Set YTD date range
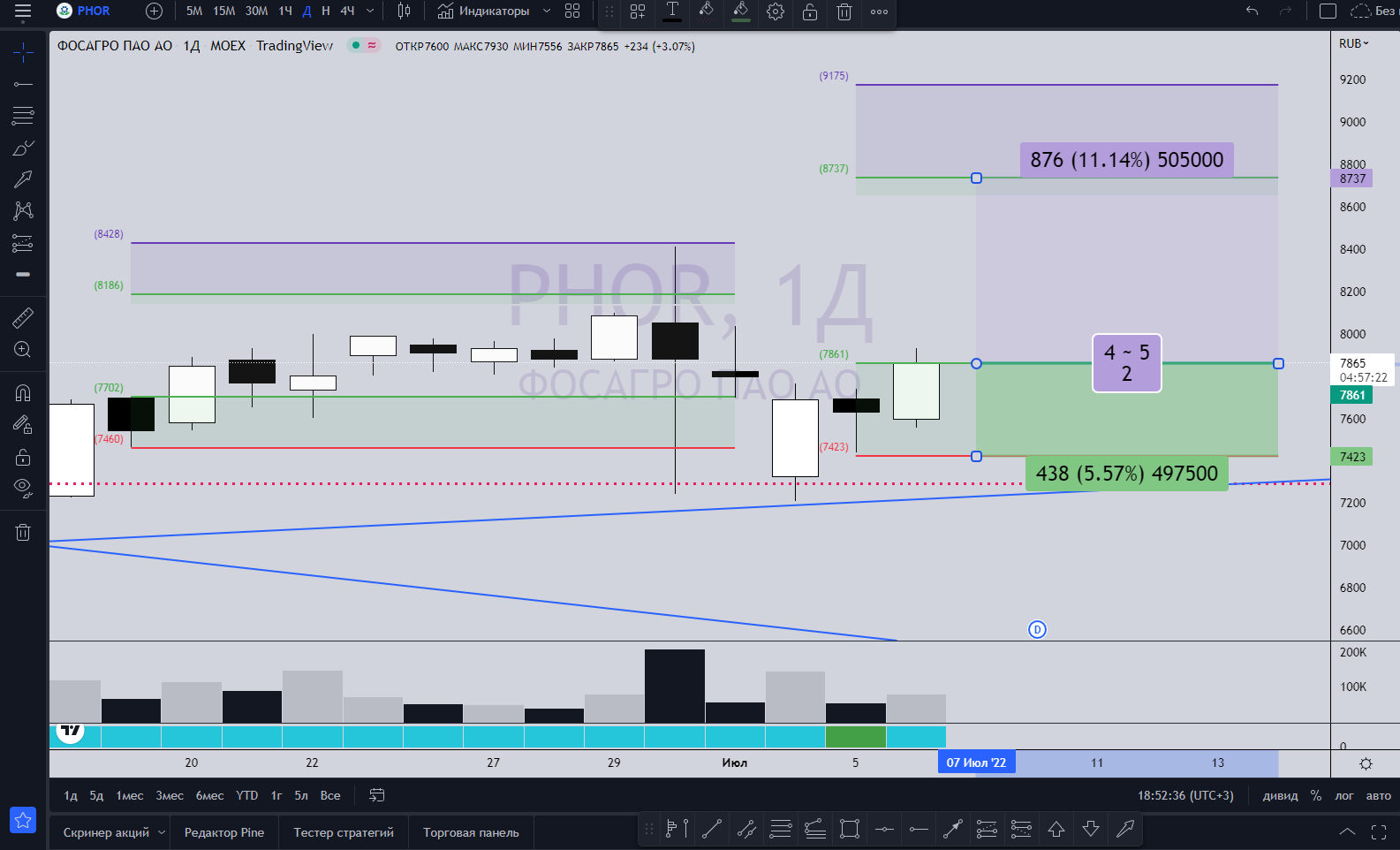Image resolution: width=1400 pixels, height=850 pixels. tap(247, 795)
